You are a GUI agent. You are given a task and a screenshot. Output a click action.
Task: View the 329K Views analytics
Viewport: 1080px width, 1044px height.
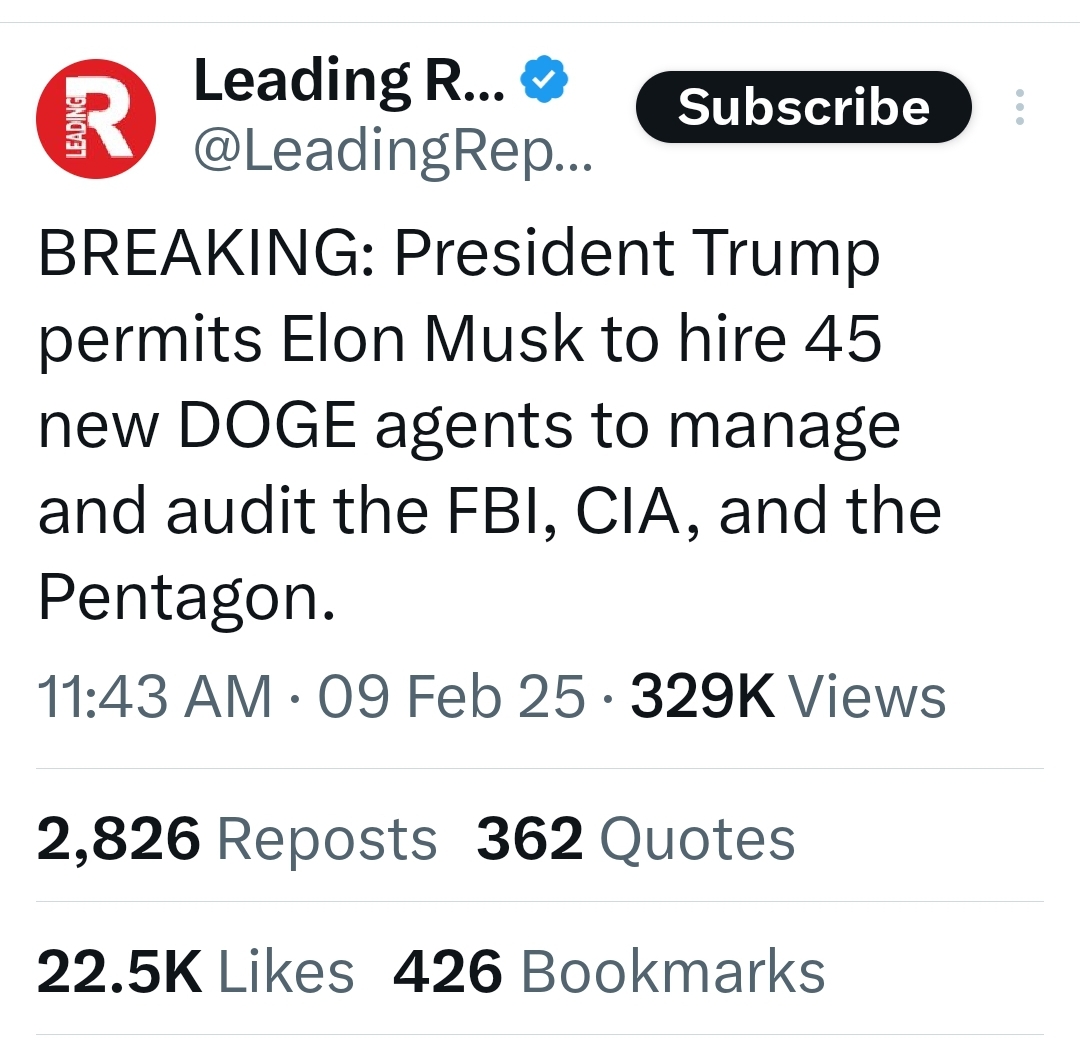point(788,696)
